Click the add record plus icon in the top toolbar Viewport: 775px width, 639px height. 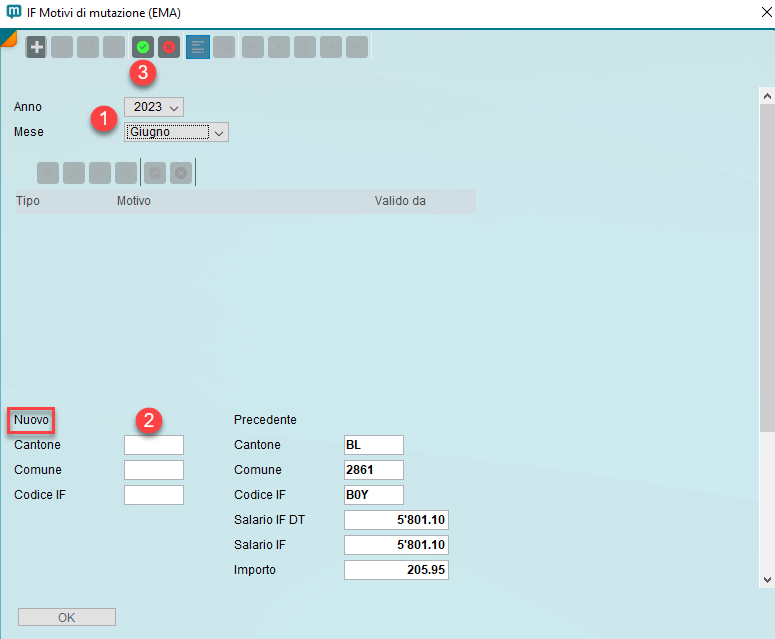pos(36,47)
